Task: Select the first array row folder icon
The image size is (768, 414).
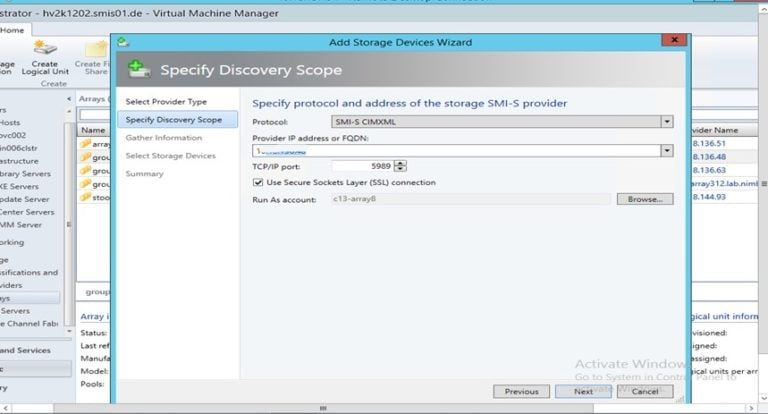Action: (85, 144)
